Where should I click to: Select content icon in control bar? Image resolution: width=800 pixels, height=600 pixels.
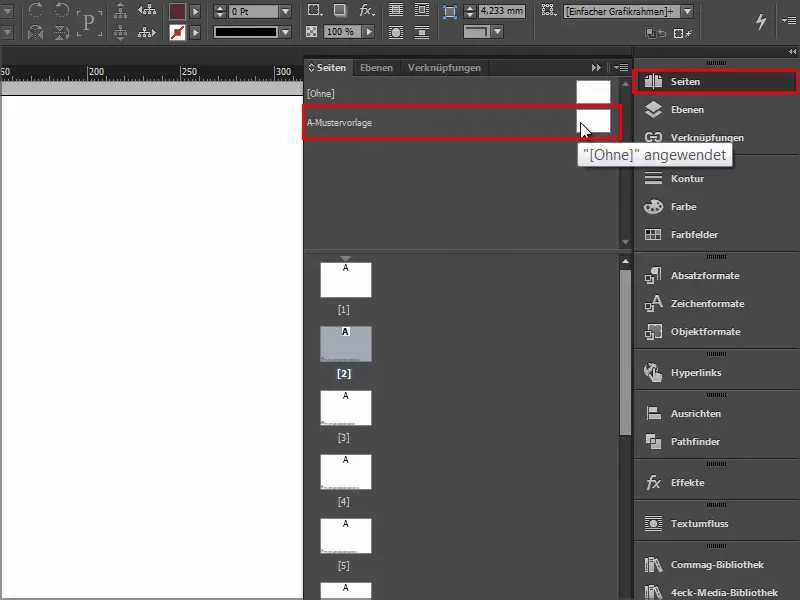(120, 33)
